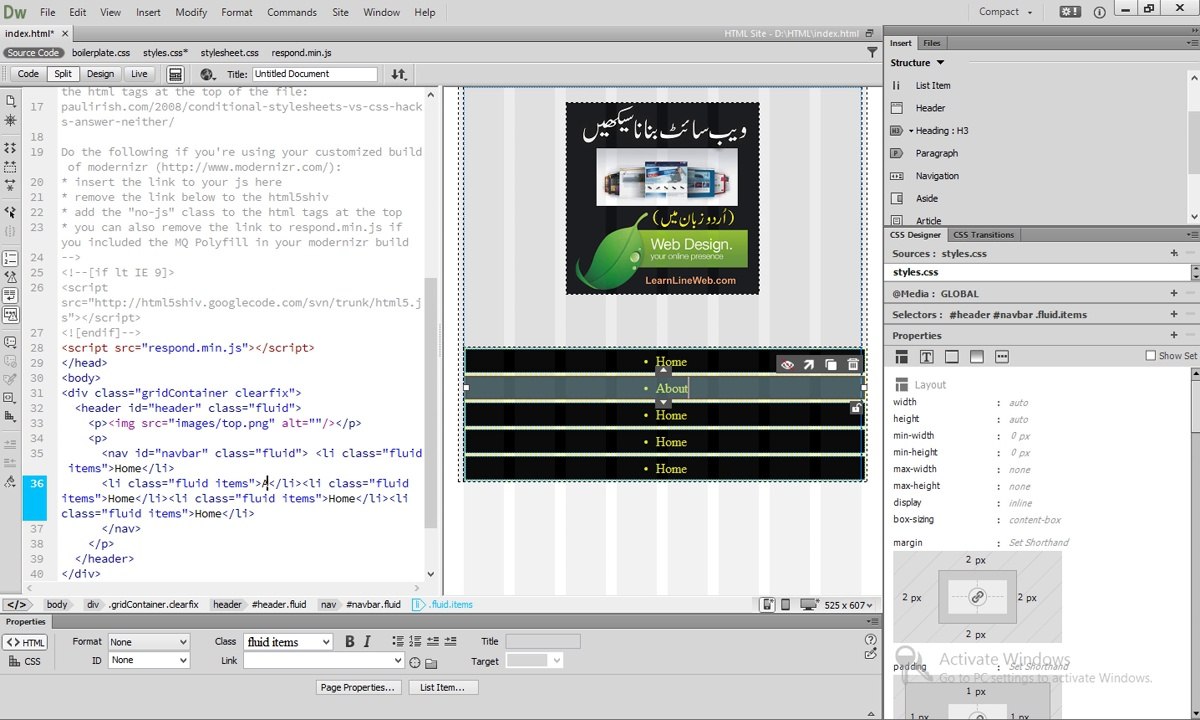This screenshot has height=720, width=1200.
Task: Enable the Show Set checkbox
Action: point(1151,356)
